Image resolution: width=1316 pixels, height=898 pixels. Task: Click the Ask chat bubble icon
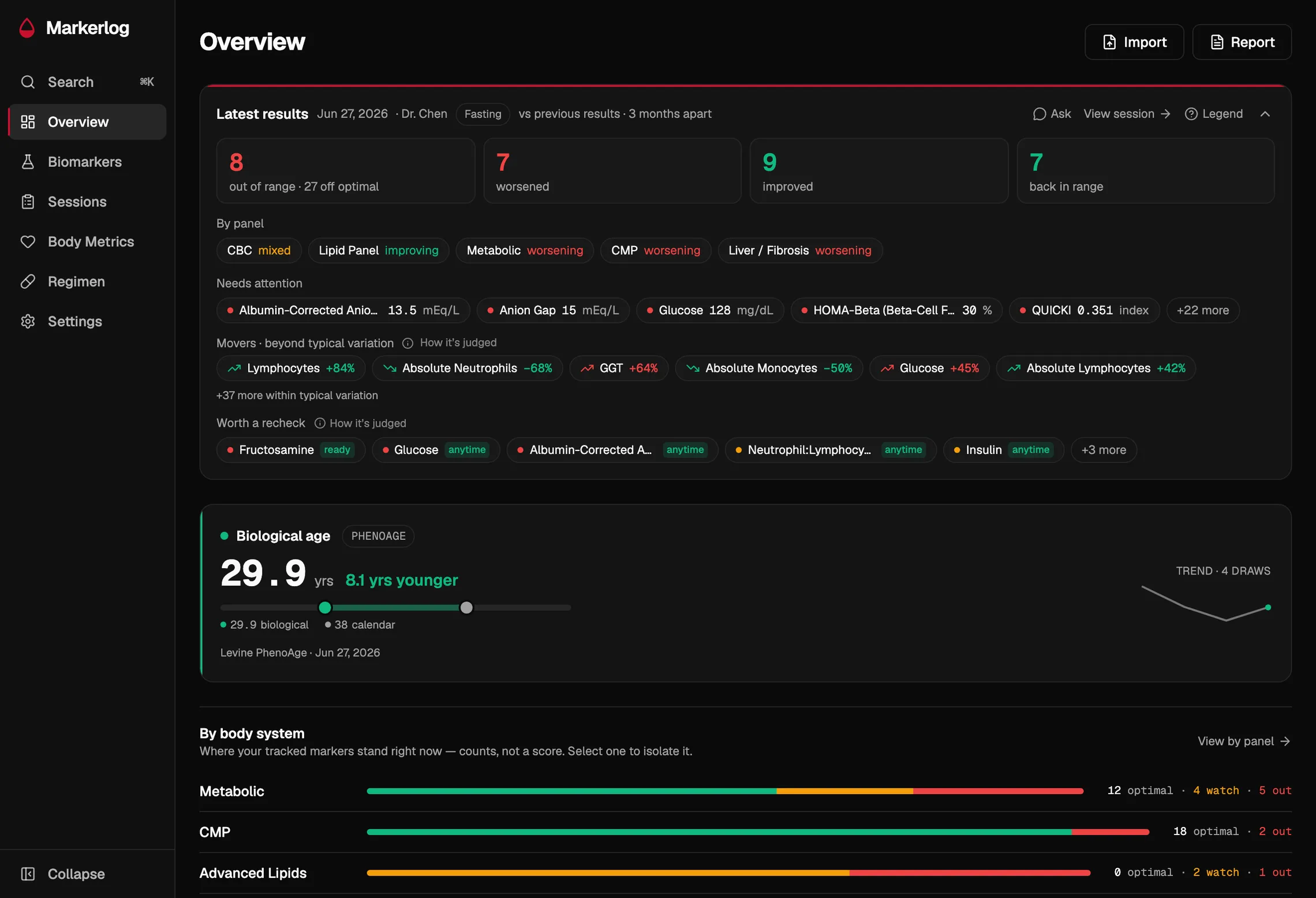[1039, 114]
